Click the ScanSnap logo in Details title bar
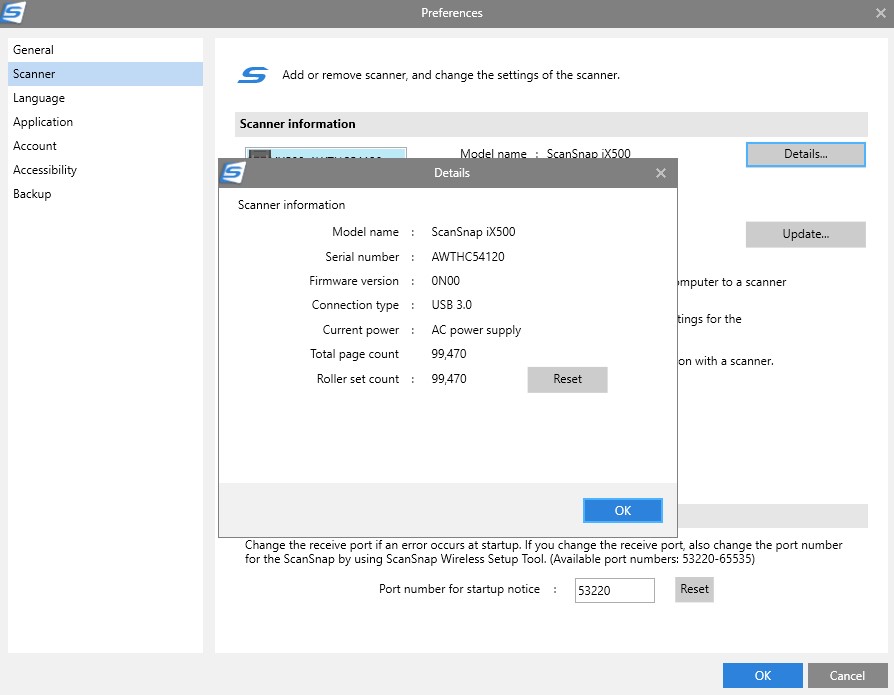The height and width of the screenshot is (695, 894). (x=233, y=172)
